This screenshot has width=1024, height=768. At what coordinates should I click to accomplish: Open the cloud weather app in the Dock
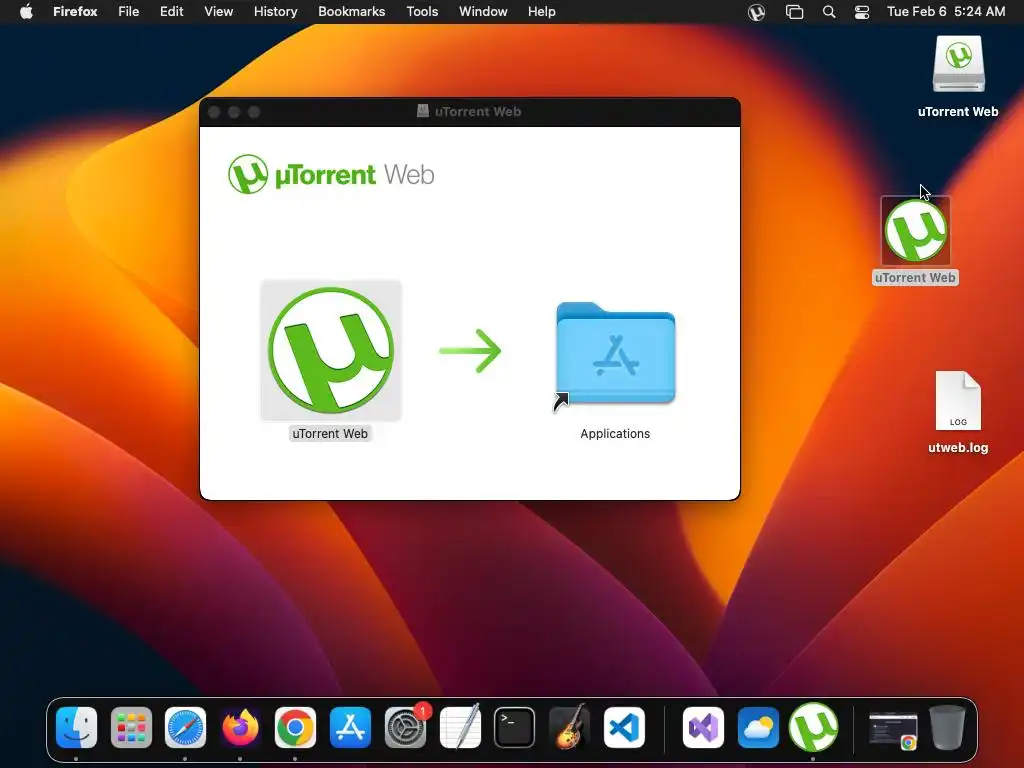pos(758,728)
